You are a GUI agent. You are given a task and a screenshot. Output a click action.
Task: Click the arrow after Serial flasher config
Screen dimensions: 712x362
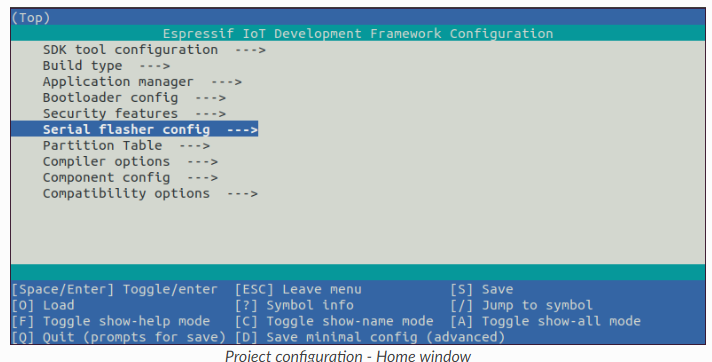click(x=242, y=130)
